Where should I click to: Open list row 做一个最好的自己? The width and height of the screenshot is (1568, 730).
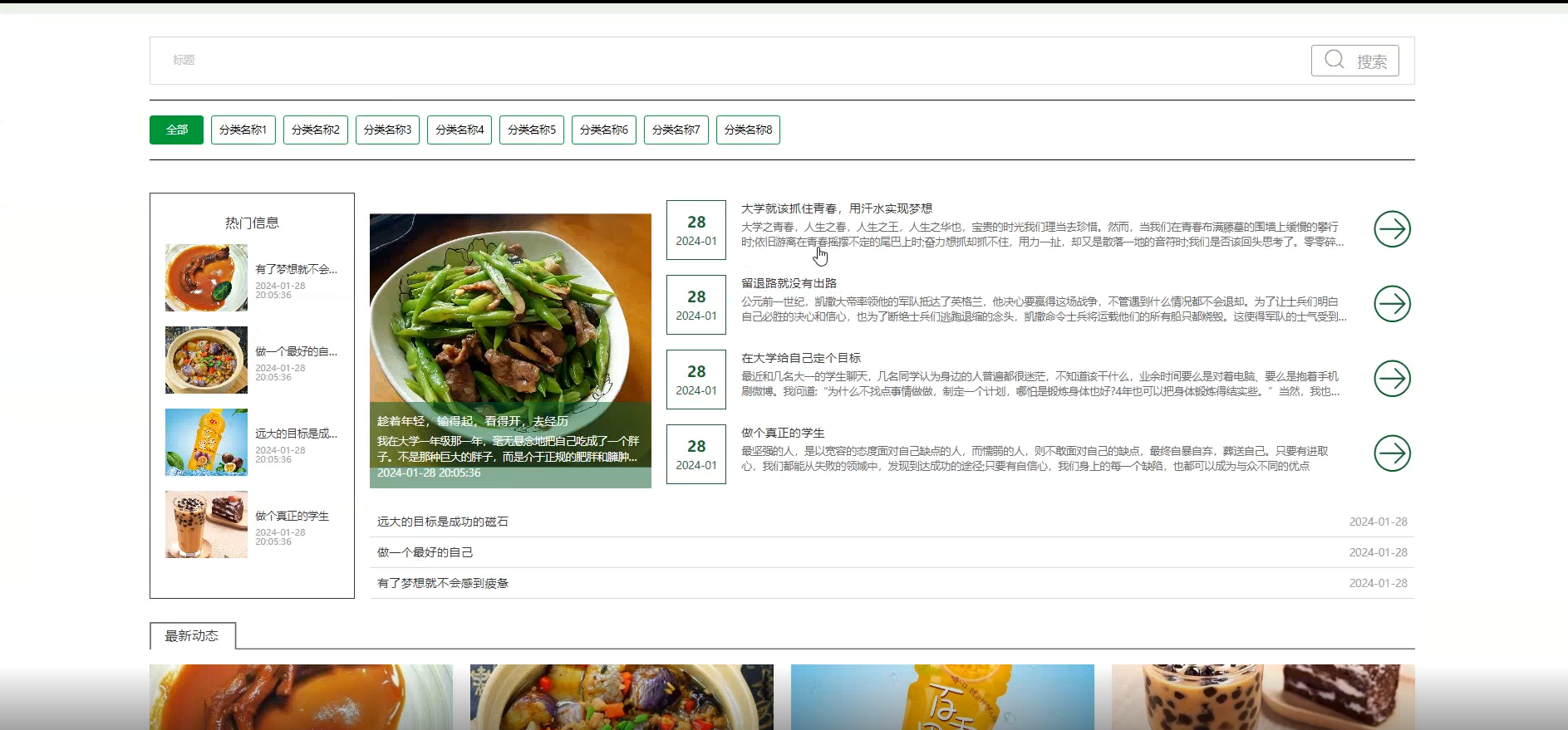892,552
